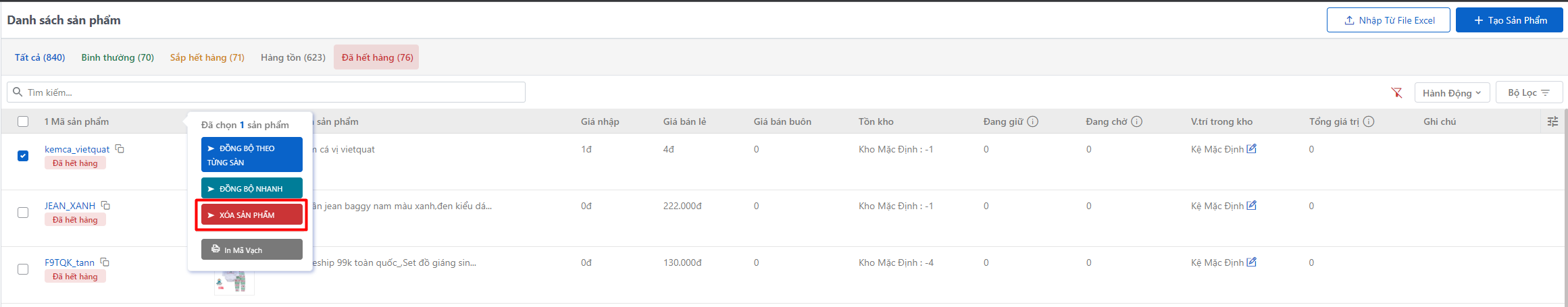
Task: Click the Xóa Sản Phẩm button
Action: coord(251,215)
